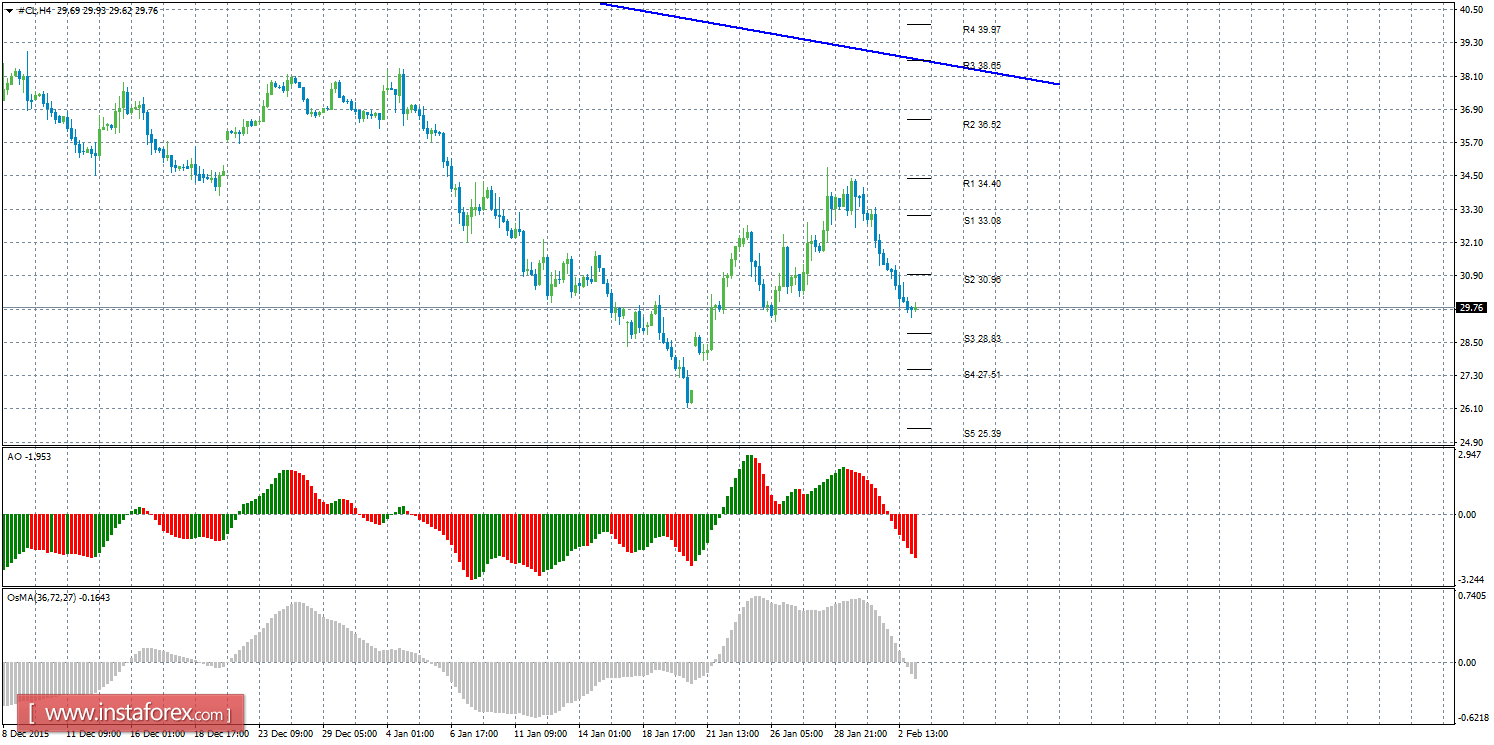This screenshot has height=745, width=1494.
Task: Click the R4 39.97 pivot label
Action: [982, 30]
